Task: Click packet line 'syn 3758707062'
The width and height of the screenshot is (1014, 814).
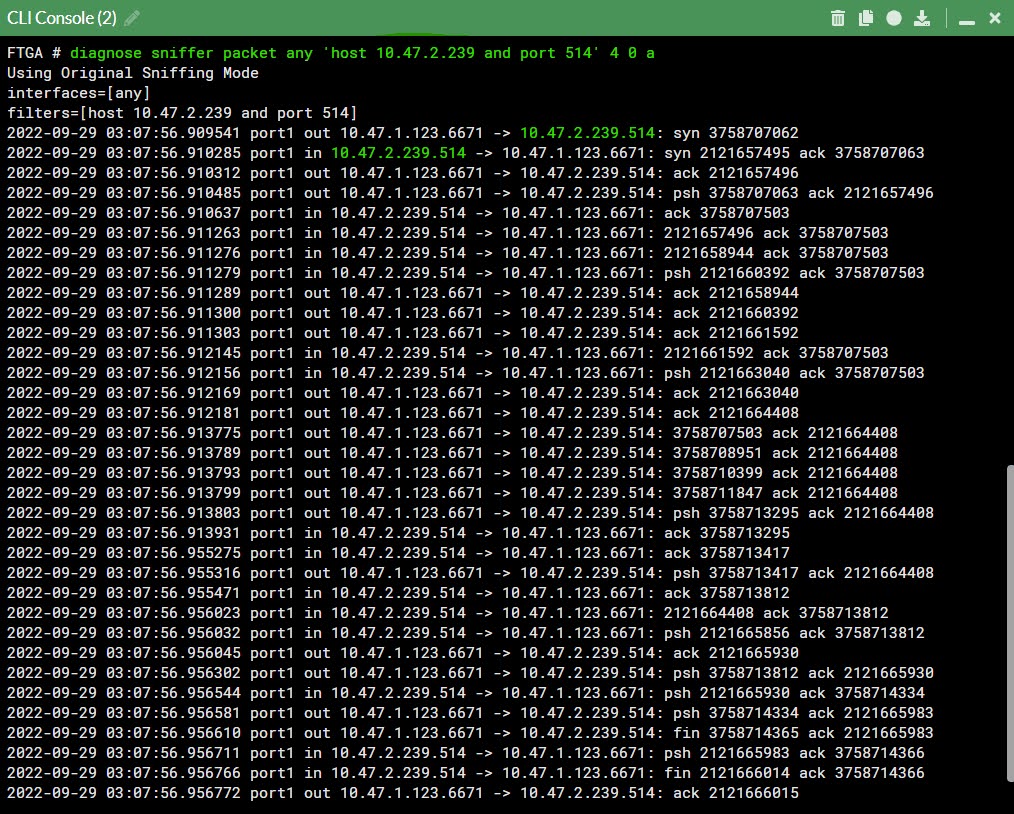Action: 403,133
